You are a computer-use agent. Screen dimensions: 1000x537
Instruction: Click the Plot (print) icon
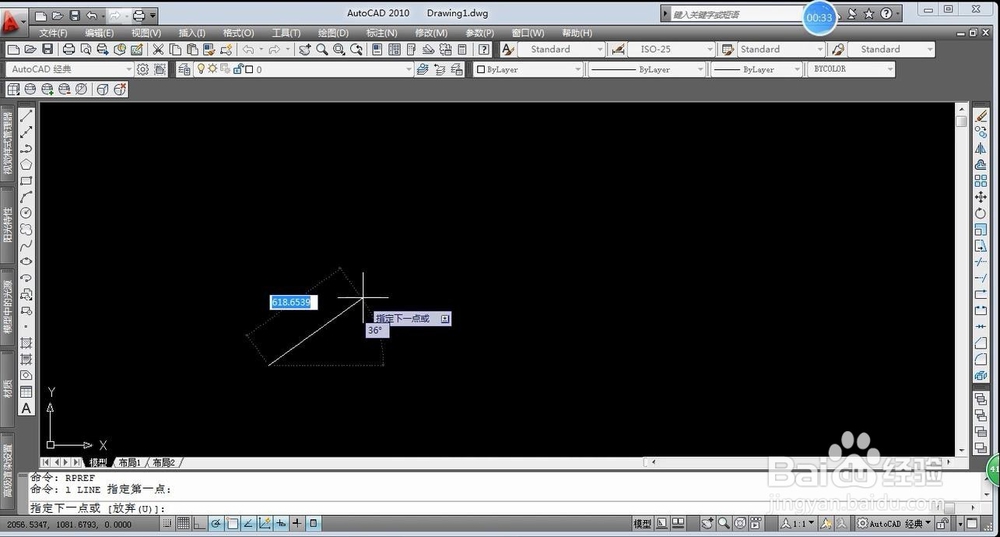click(69, 49)
